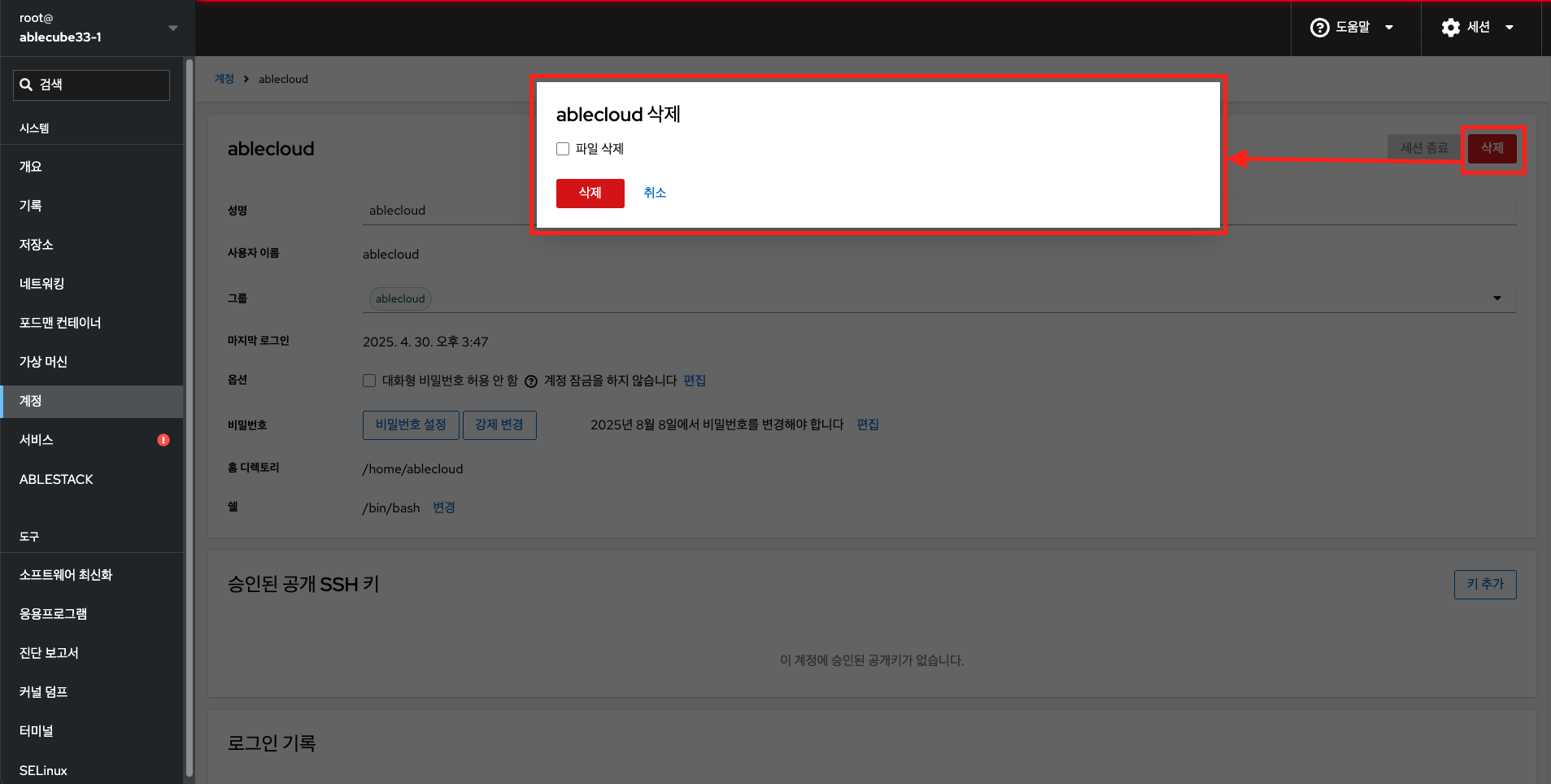Click the session gear icon
Viewport: 1551px width, 784px height.
tap(1450, 28)
